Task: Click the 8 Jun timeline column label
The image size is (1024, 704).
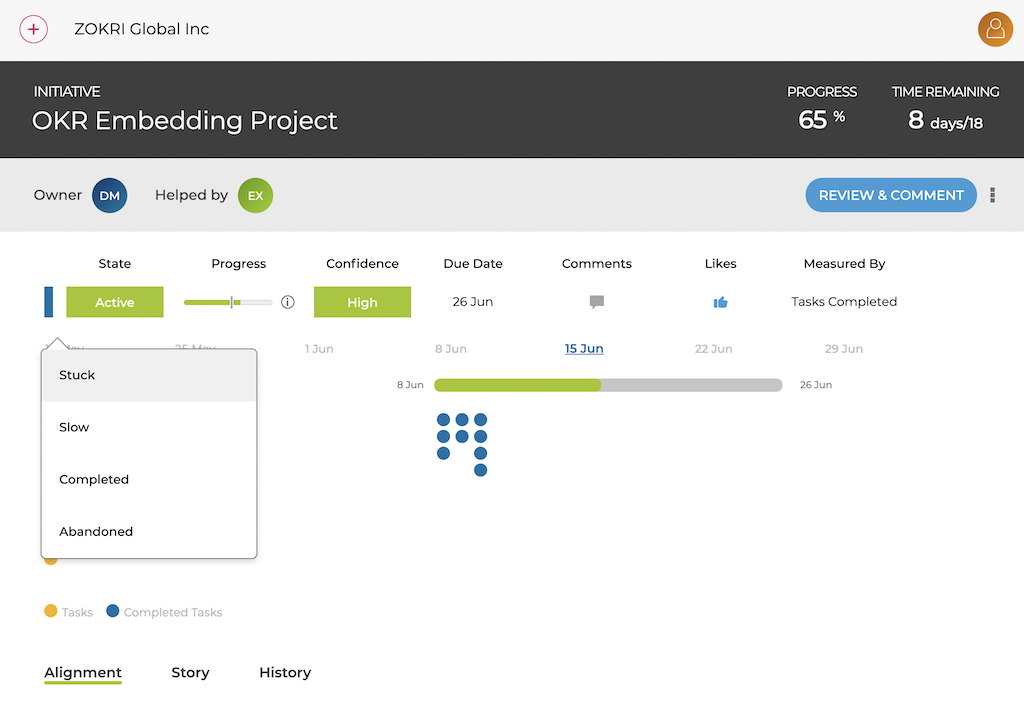Action: (x=451, y=349)
